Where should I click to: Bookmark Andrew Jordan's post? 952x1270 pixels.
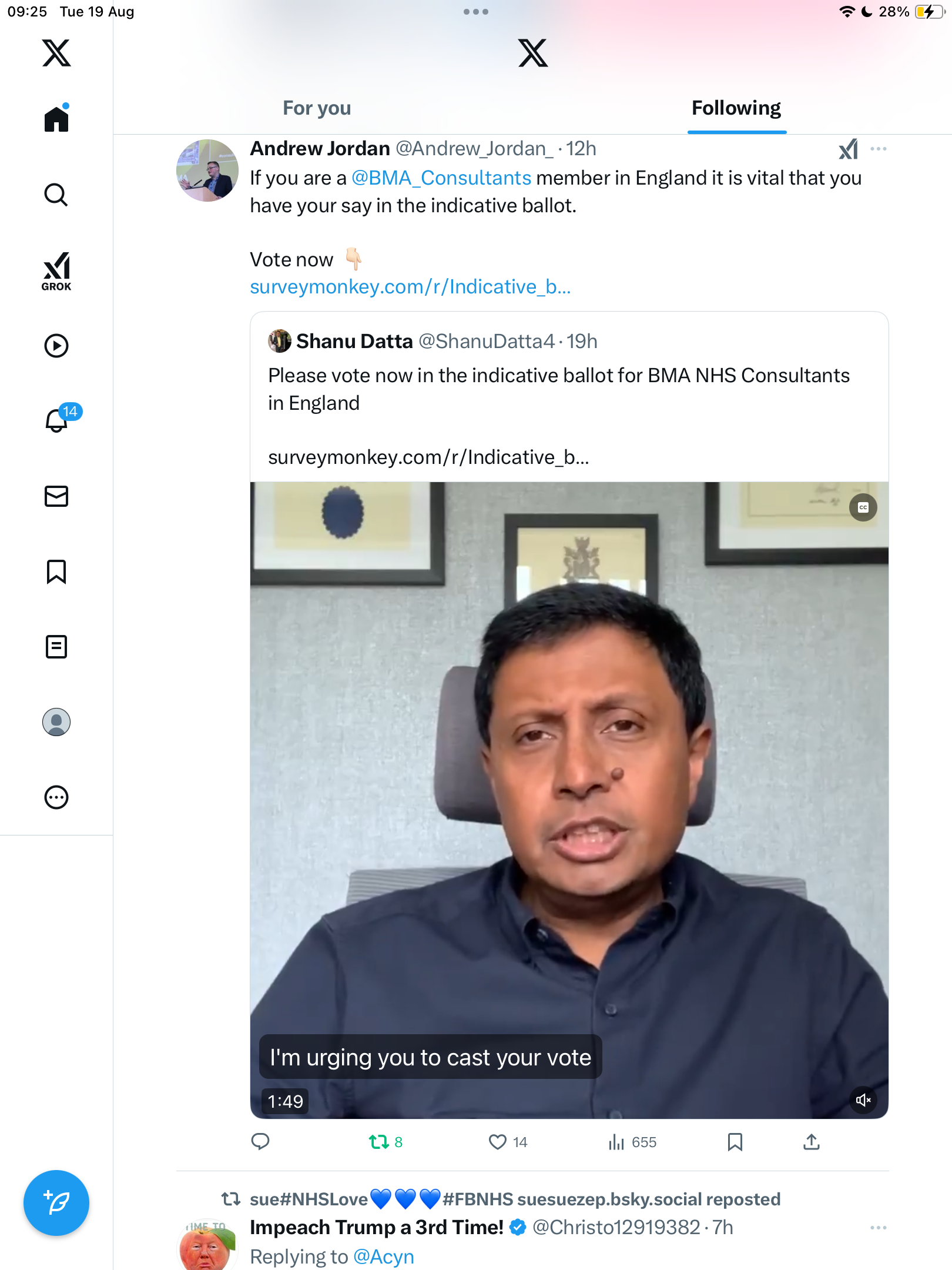pos(735,1142)
